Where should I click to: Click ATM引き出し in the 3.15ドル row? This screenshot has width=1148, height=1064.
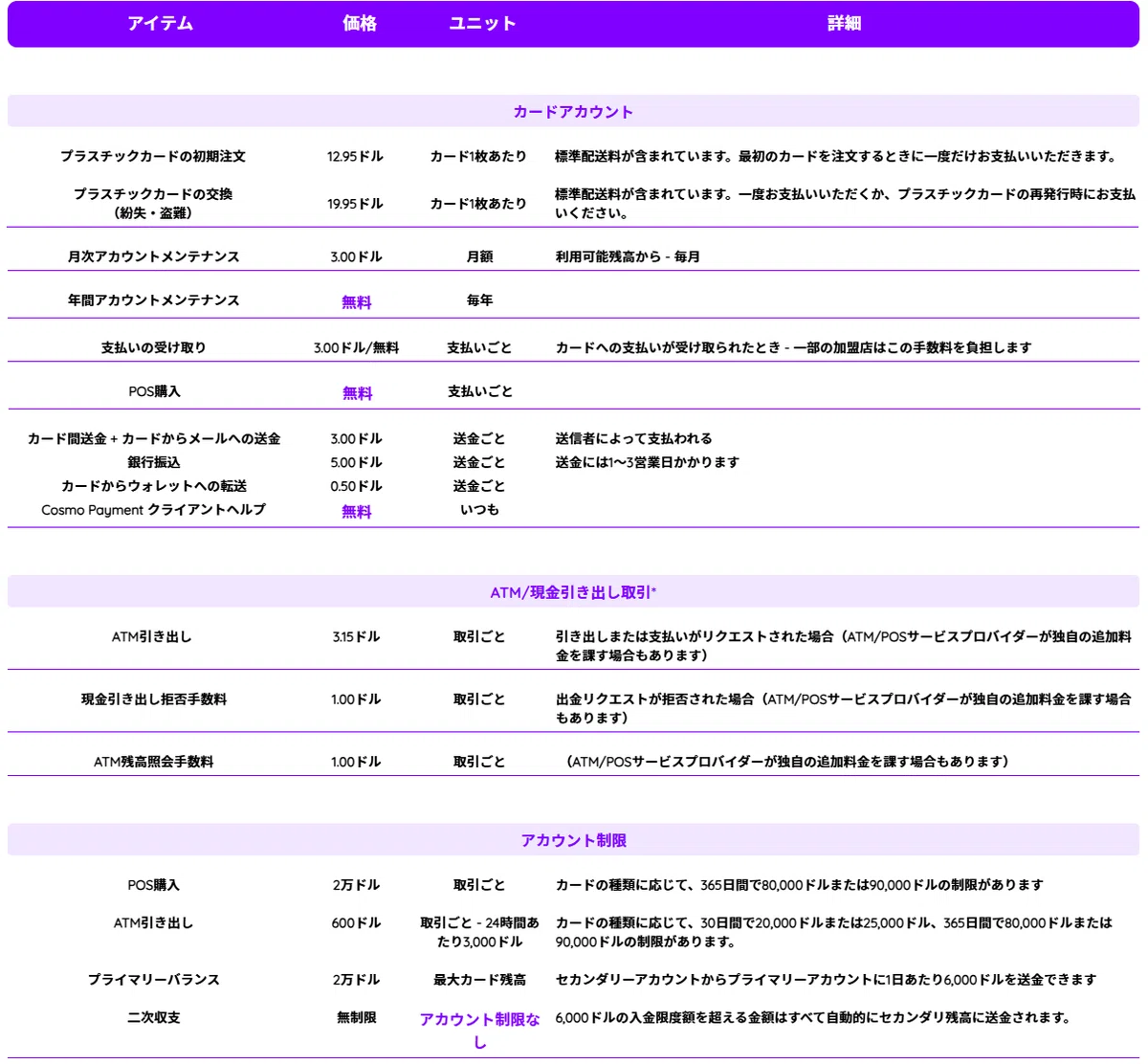coord(151,636)
